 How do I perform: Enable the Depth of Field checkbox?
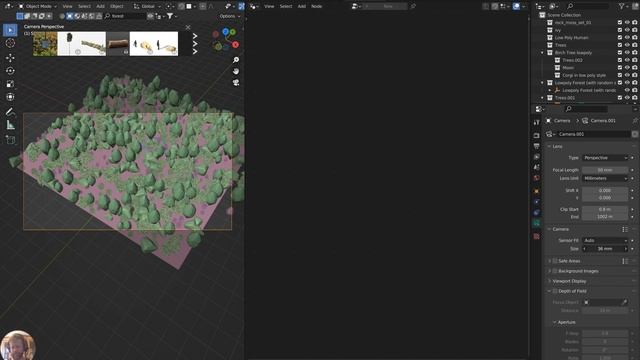(x=555, y=291)
